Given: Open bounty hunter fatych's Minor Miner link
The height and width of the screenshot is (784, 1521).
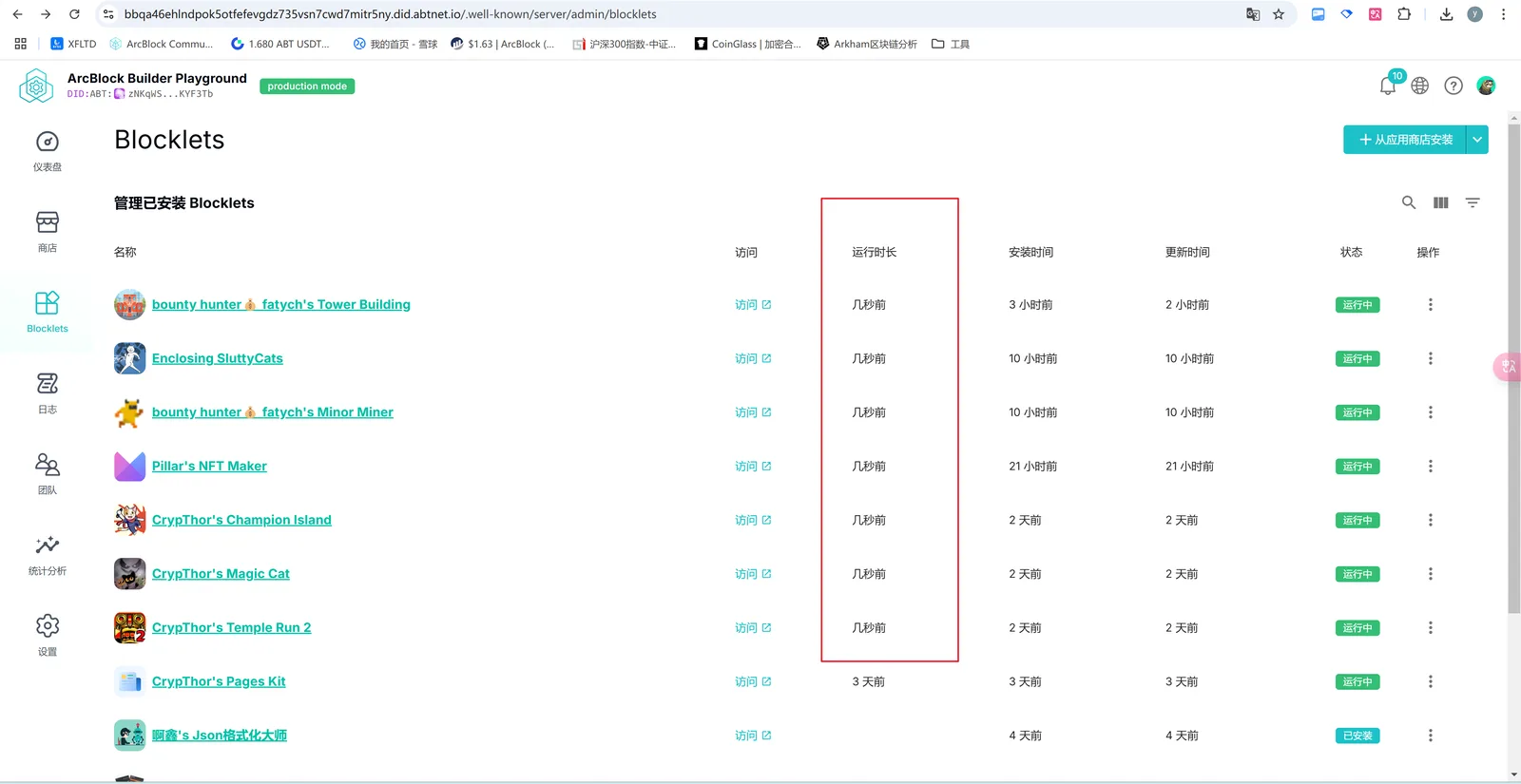Looking at the screenshot, I should [x=273, y=412].
